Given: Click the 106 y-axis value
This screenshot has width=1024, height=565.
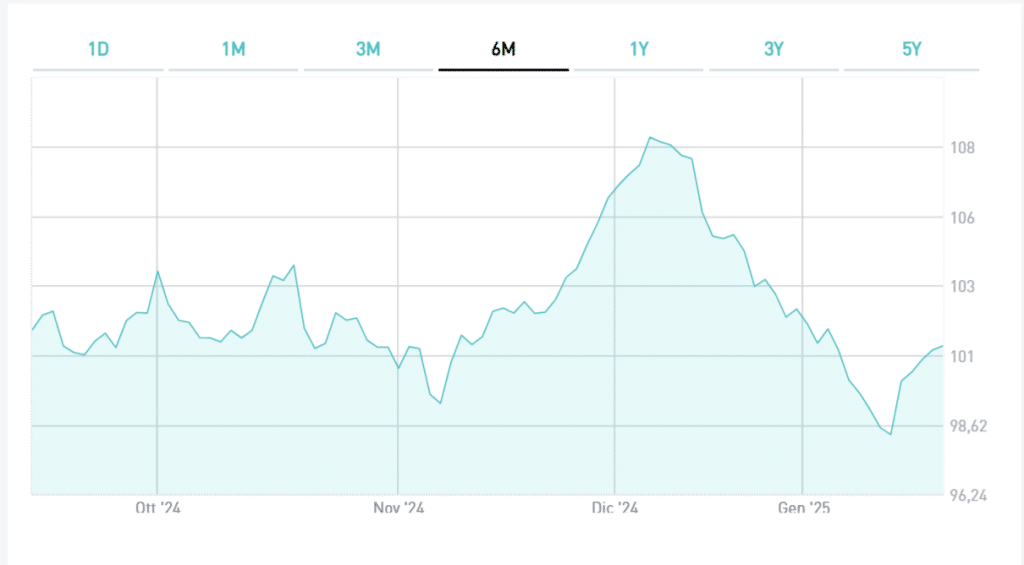Looking at the screenshot, I should 962,218.
